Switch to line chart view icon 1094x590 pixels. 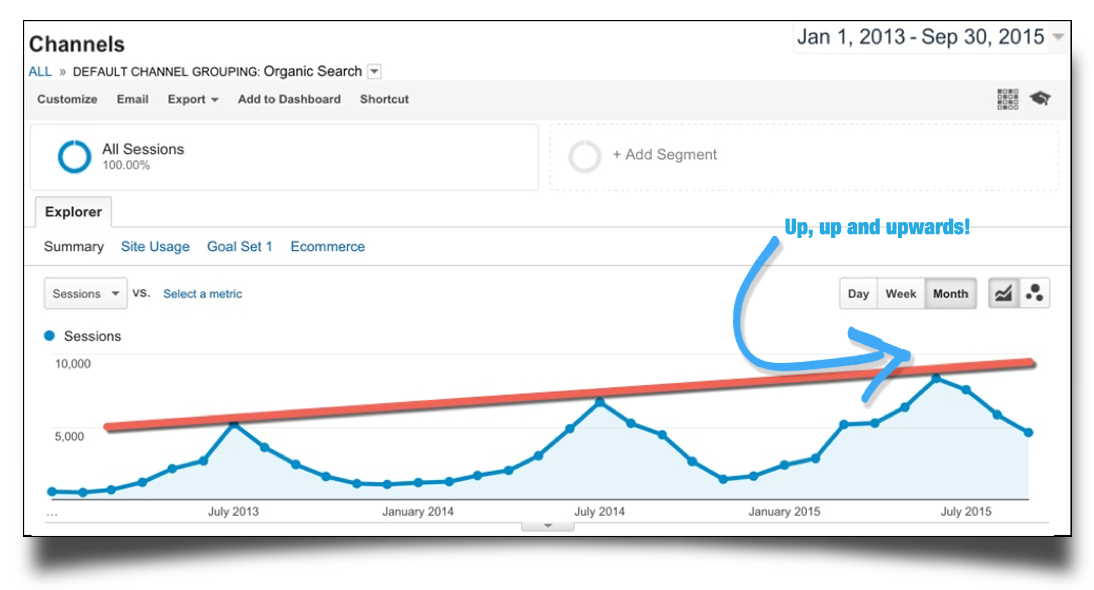[x=1003, y=294]
